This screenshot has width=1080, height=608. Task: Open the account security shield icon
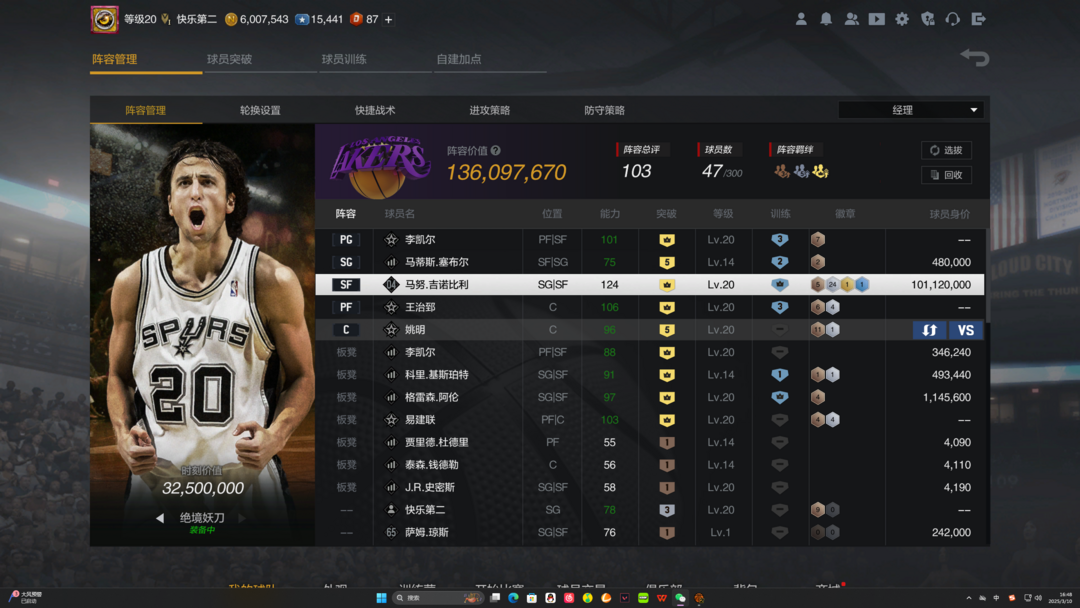(928, 19)
